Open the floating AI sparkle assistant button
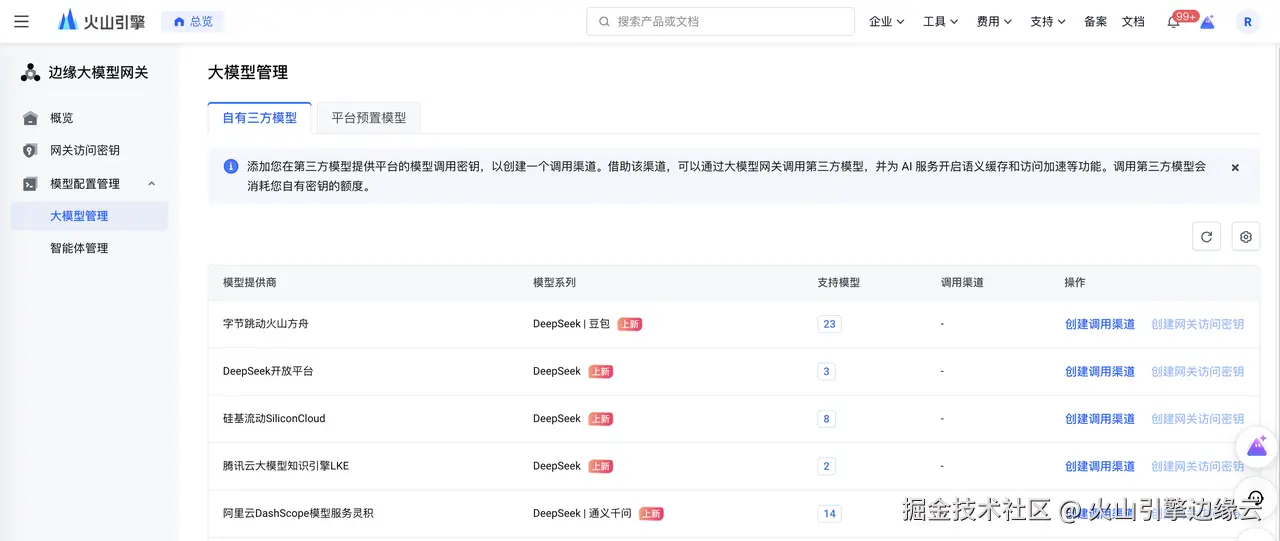Image resolution: width=1280 pixels, height=541 pixels. coord(1257,446)
